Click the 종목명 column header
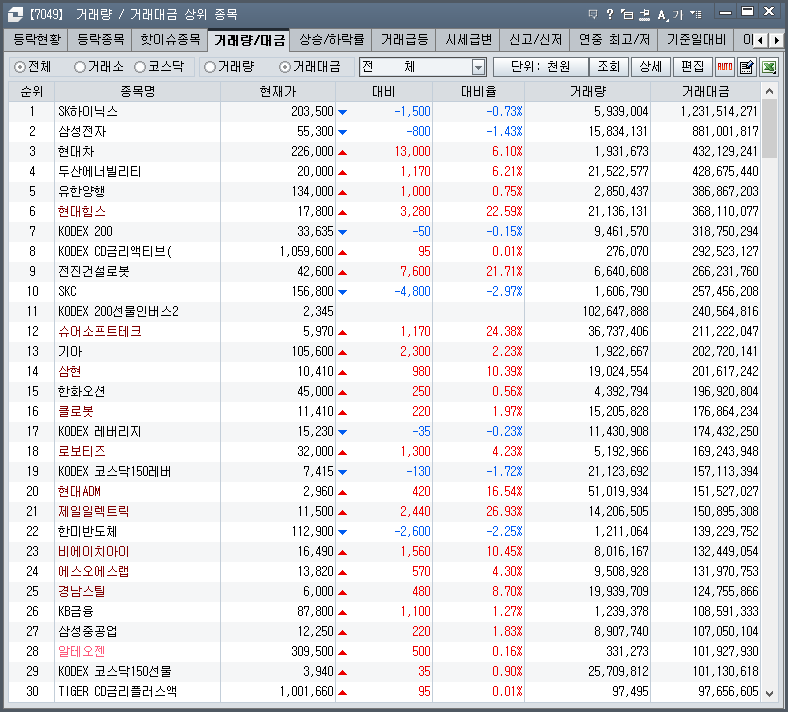Screen dimensions: 788x712 coord(137,91)
